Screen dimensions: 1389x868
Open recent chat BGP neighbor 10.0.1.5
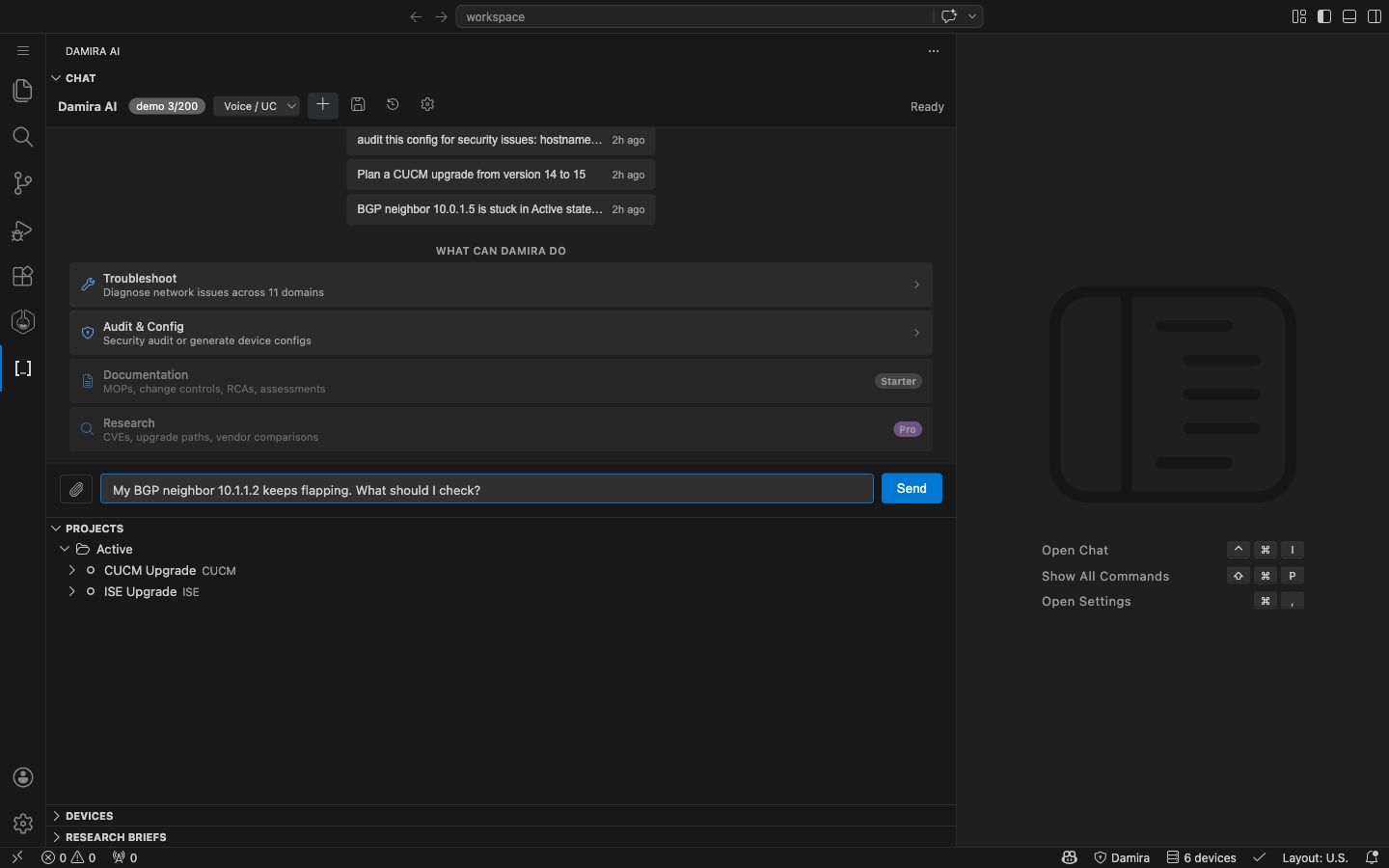501,209
